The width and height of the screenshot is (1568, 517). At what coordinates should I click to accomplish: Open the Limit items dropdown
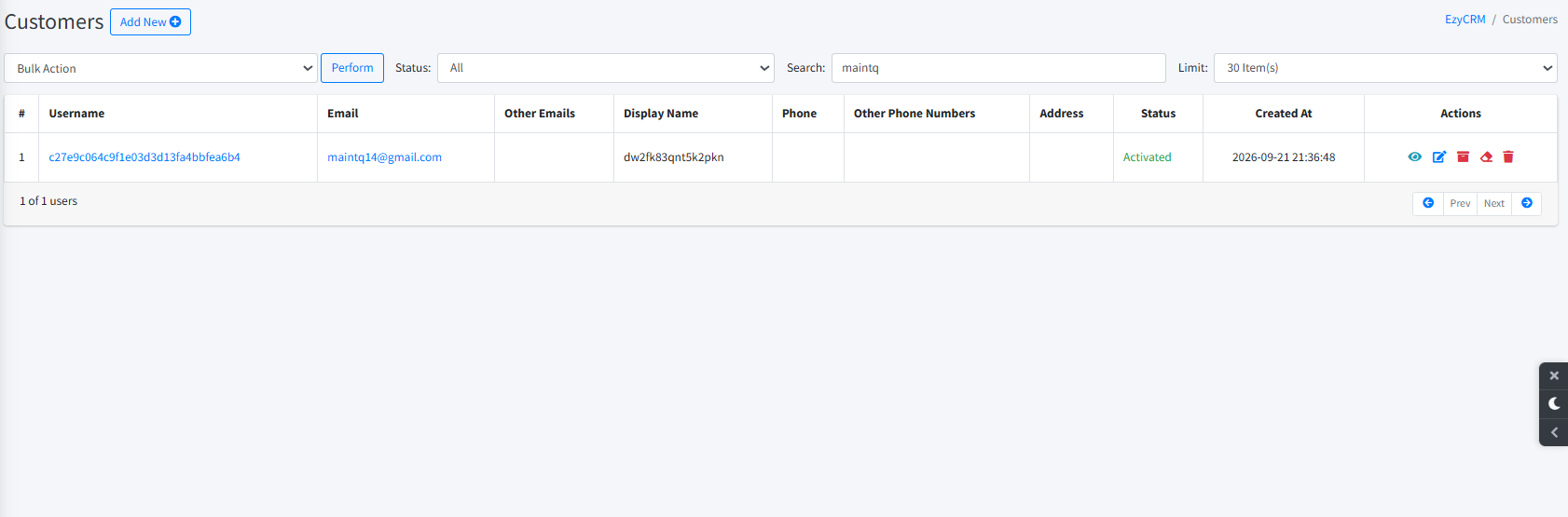pyautogui.click(x=1385, y=68)
